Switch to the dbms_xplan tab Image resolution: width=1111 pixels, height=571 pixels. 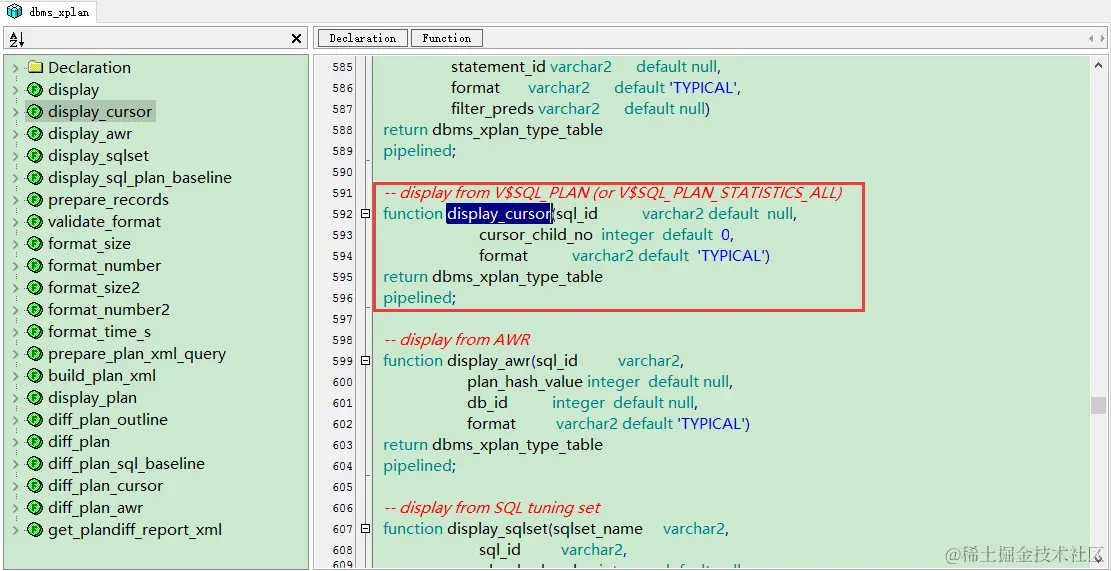pyautogui.click(x=49, y=12)
